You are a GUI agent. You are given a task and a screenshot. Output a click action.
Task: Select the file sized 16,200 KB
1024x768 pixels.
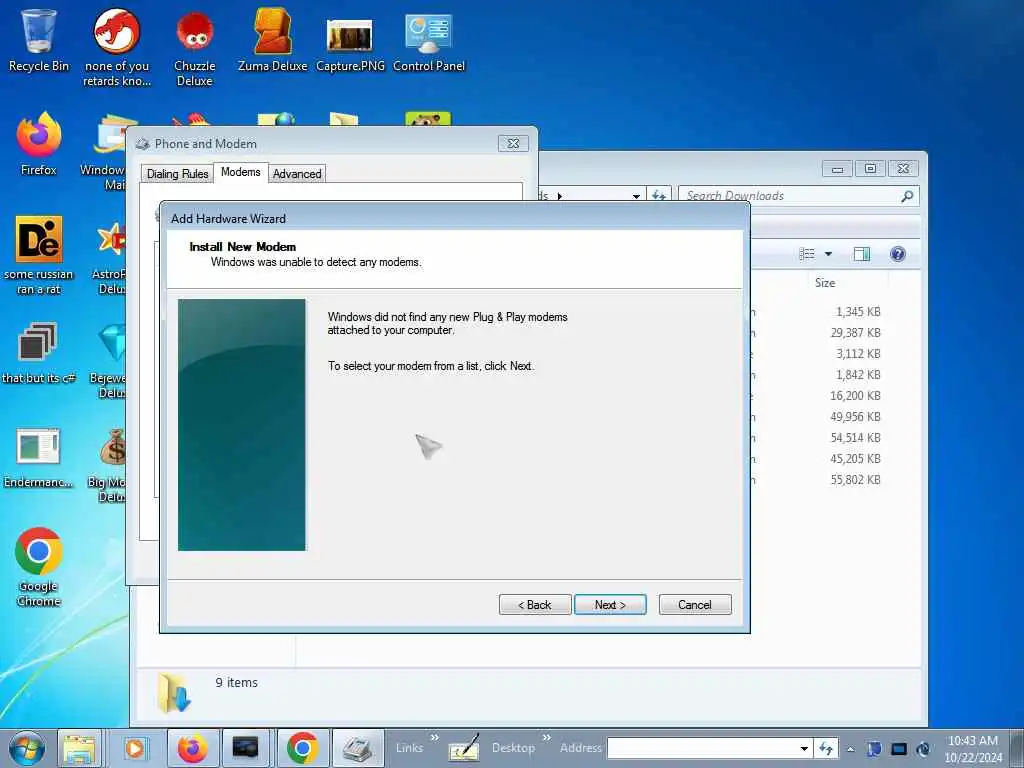tap(855, 396)
